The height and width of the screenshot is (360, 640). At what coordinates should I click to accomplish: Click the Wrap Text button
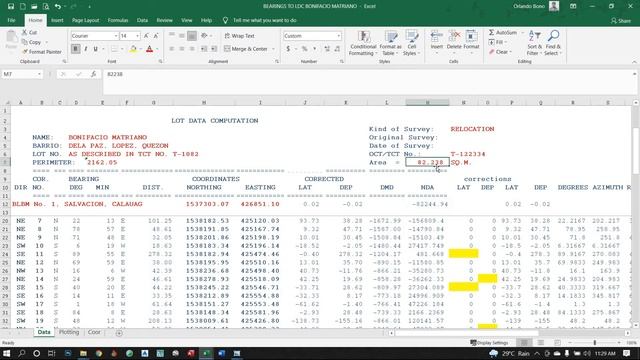tap(240, 36)
